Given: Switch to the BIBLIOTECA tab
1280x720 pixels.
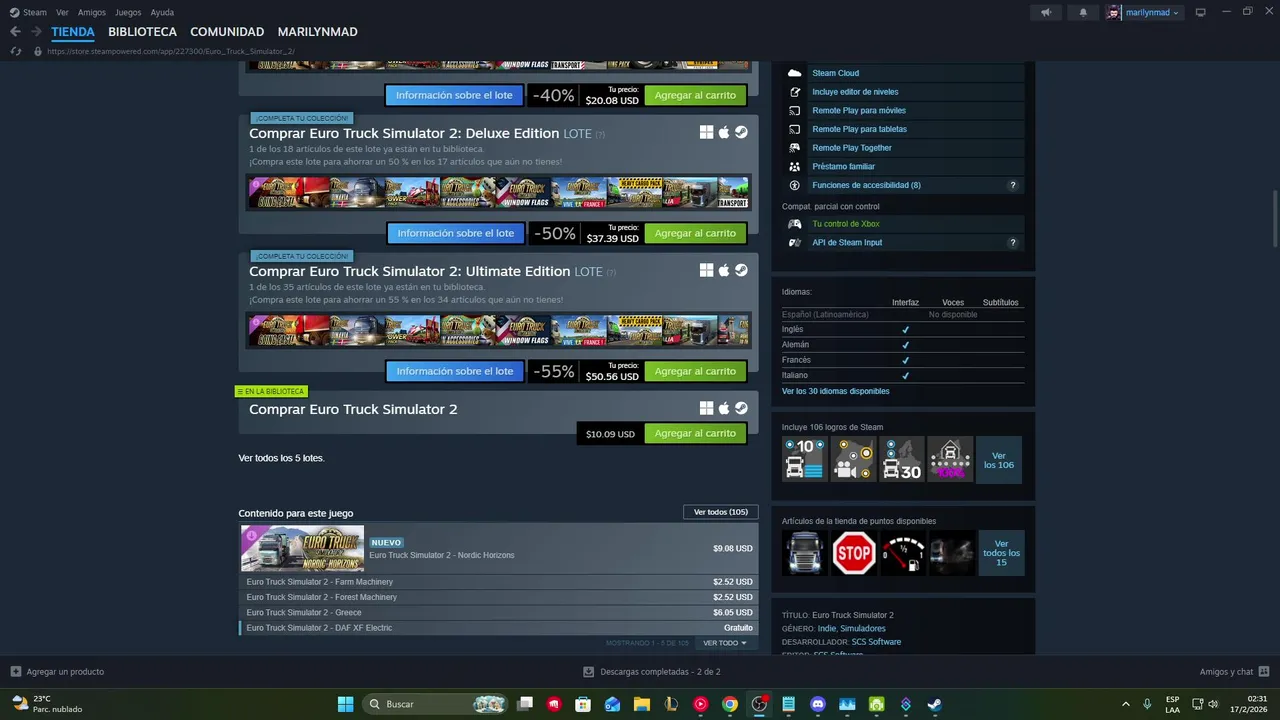Looking at the screenshot, I should coord(142,32).
